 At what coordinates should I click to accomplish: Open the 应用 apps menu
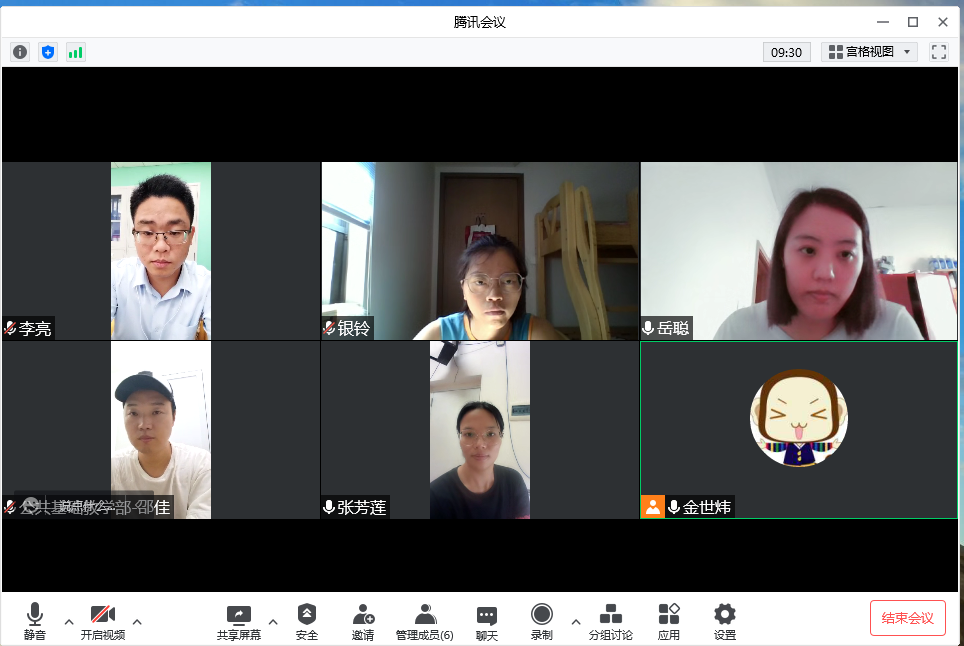[x=669, y=621]
